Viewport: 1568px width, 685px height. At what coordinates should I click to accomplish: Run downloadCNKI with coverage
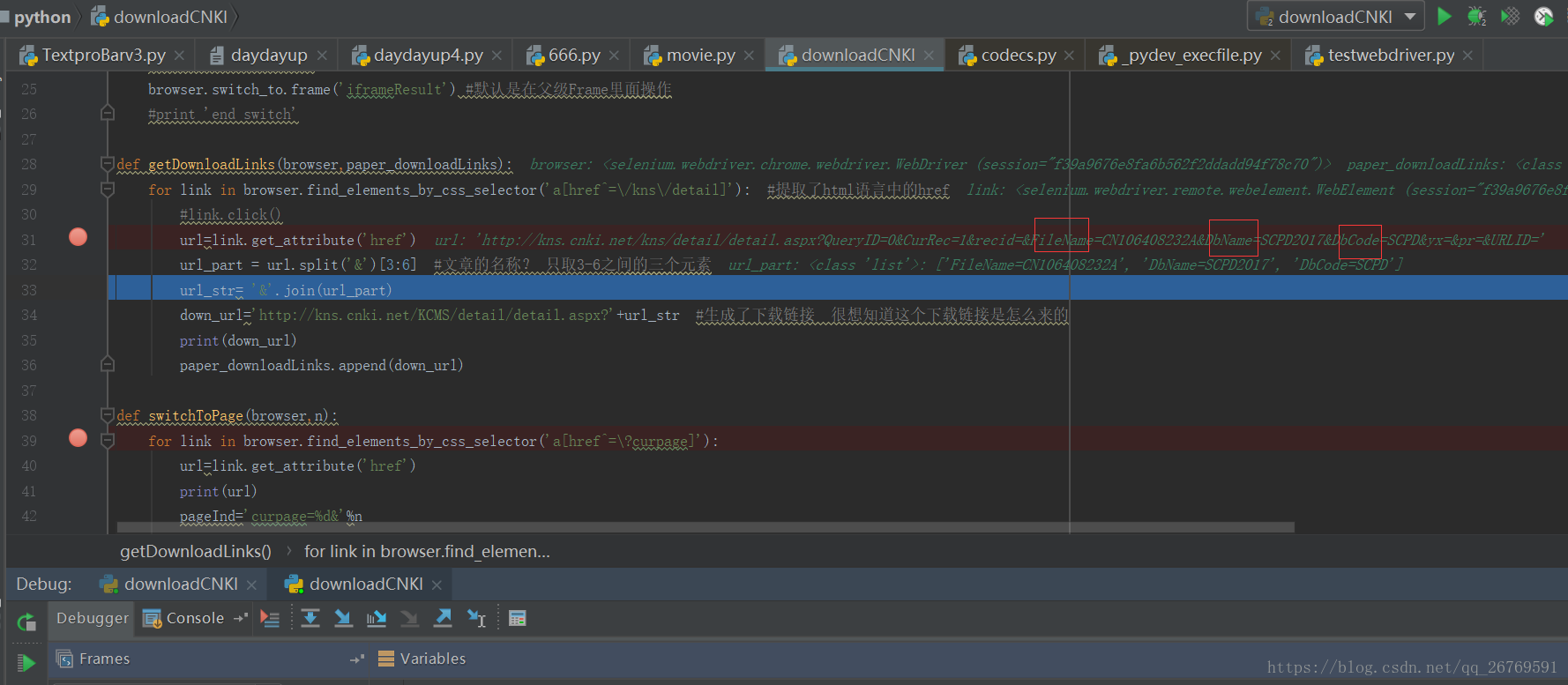[x=1511, y=16]
